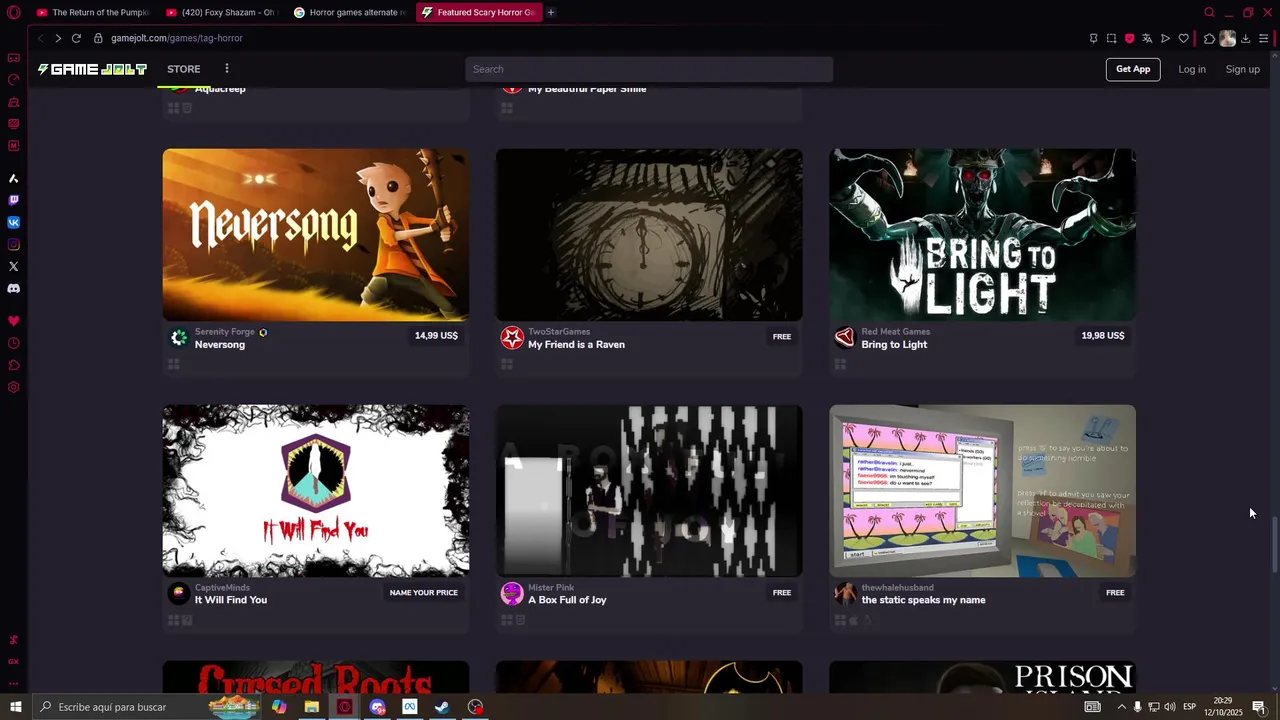Click the TwoStarGames developer name
This screenshot has width=1280, height=720.
(559, 332)
